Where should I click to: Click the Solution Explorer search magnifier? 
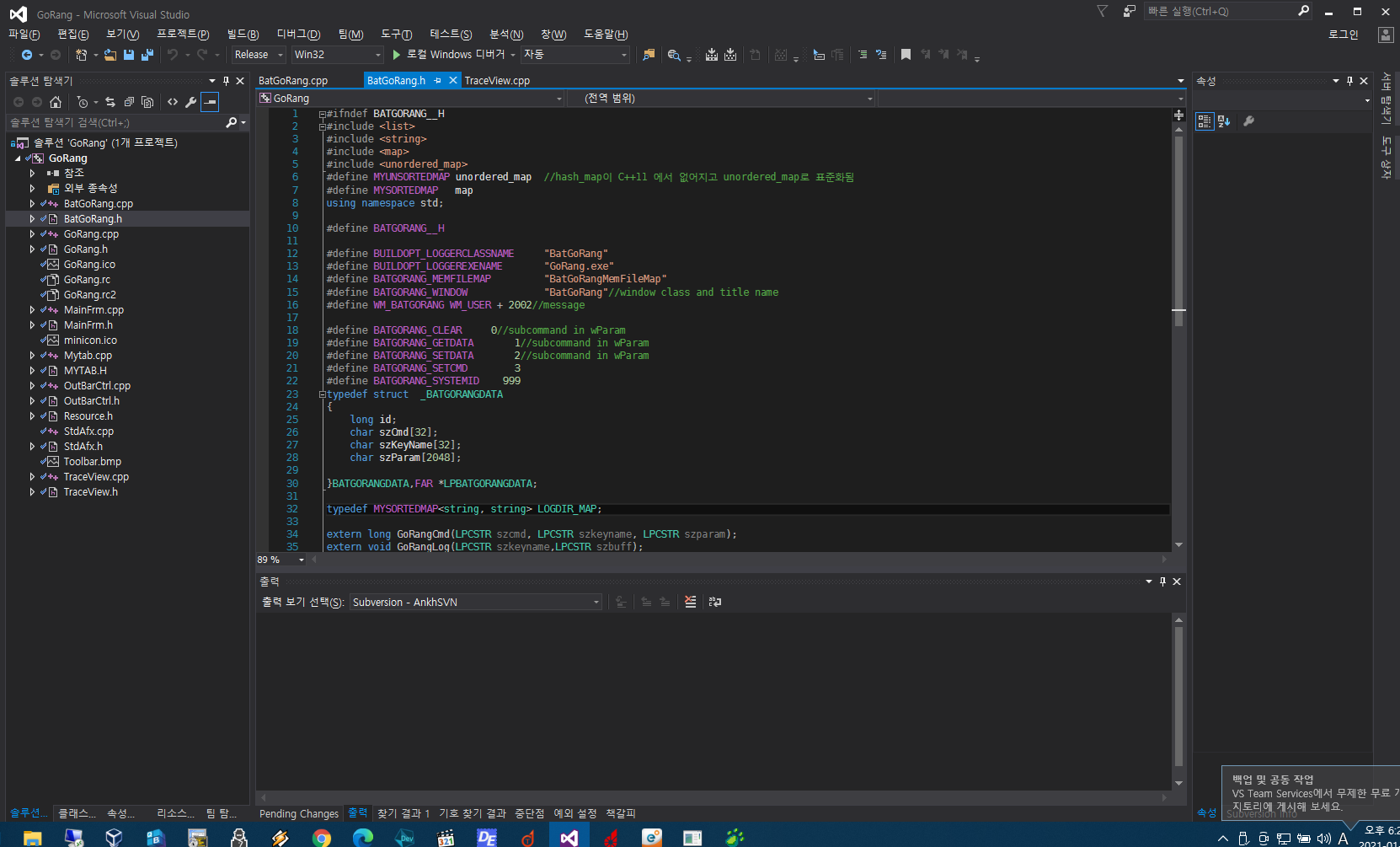(232, 123)
